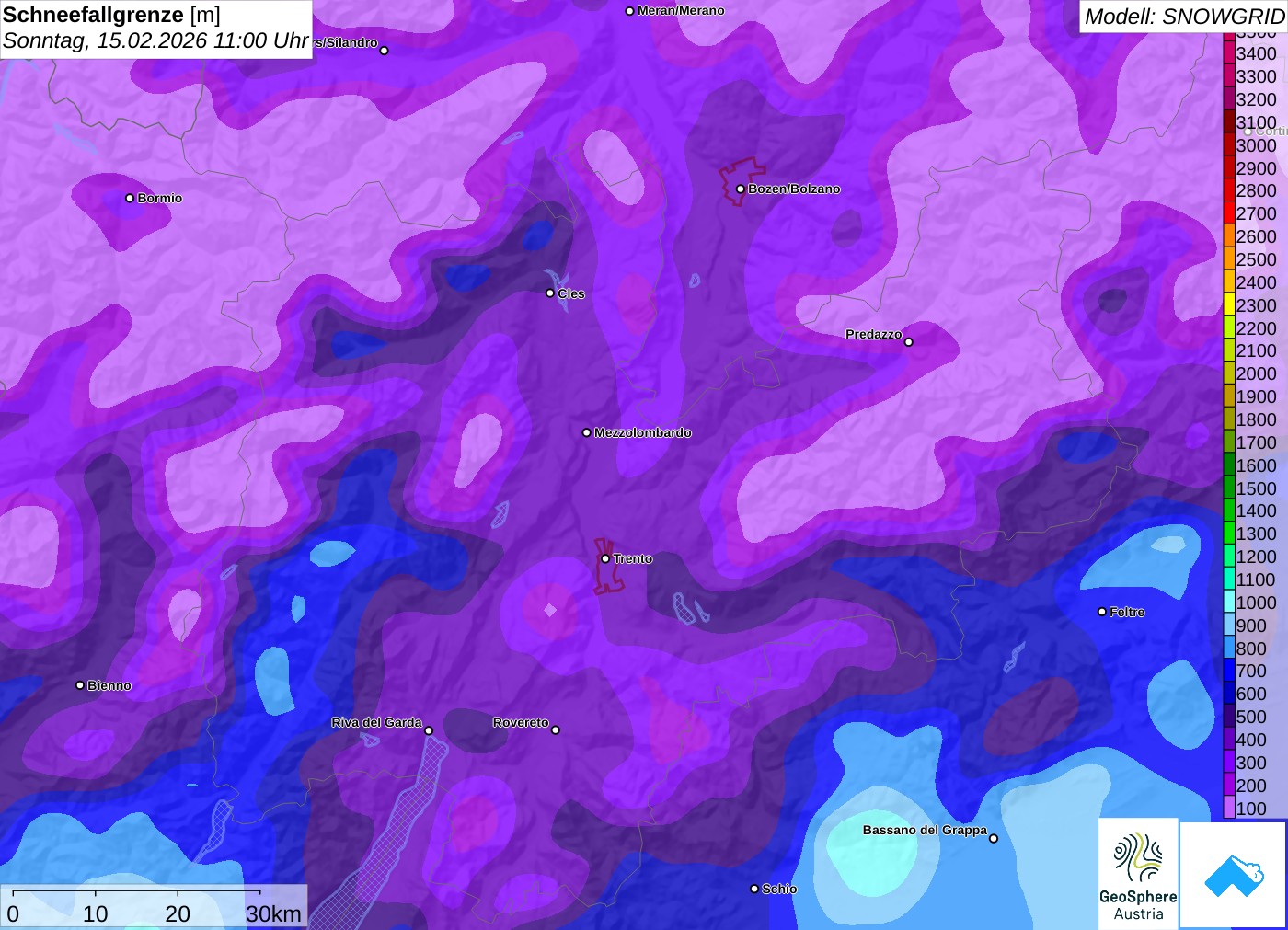This screenshot has width=1288, height=930.
Task: Click the Schneefallgrenze [m] title
Action: [111, 15]
